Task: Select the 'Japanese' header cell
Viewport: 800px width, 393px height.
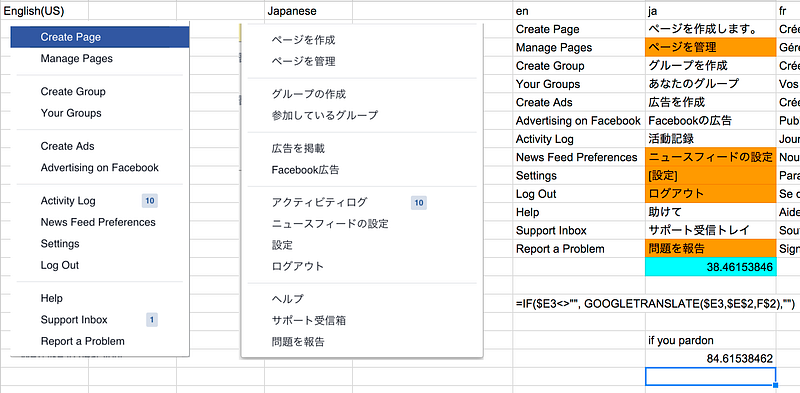Action: [x=308, y=11]
